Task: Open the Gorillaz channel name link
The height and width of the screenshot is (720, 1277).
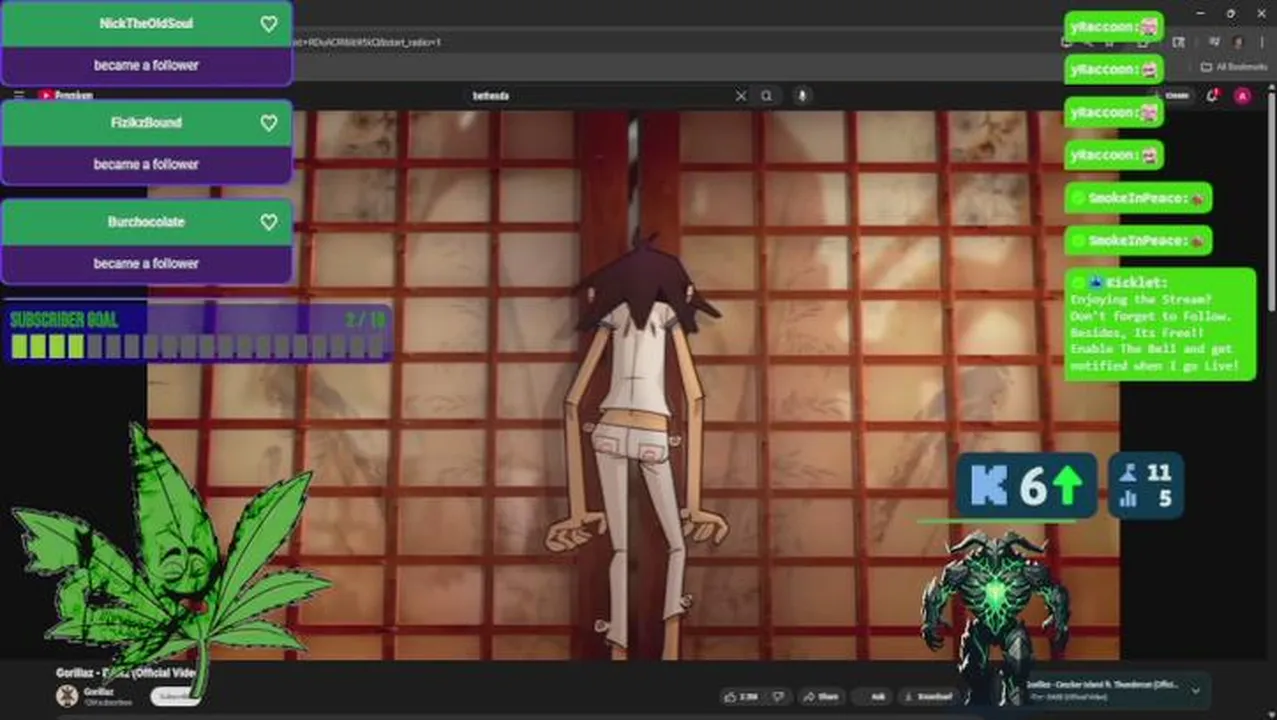Action: (x=98, y=691)
